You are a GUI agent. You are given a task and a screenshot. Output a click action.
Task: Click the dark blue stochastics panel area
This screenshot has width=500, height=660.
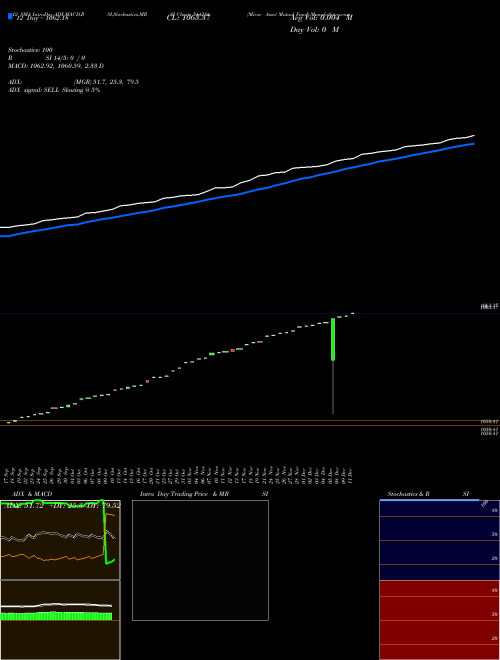[x=439, y=540]
